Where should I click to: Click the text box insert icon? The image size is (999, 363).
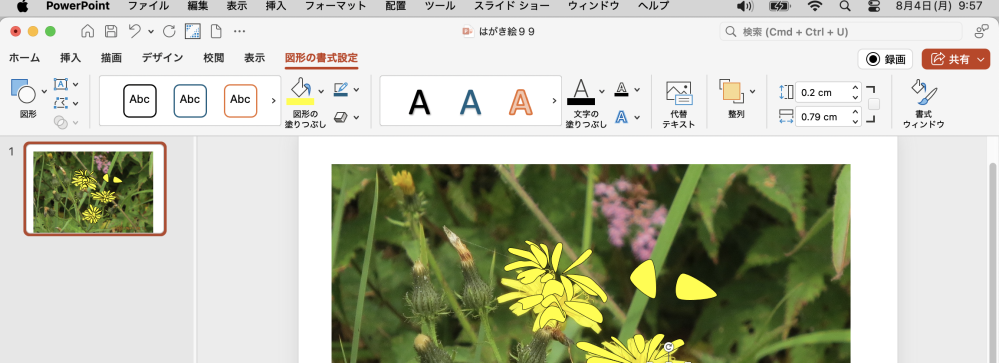(61, 84)
